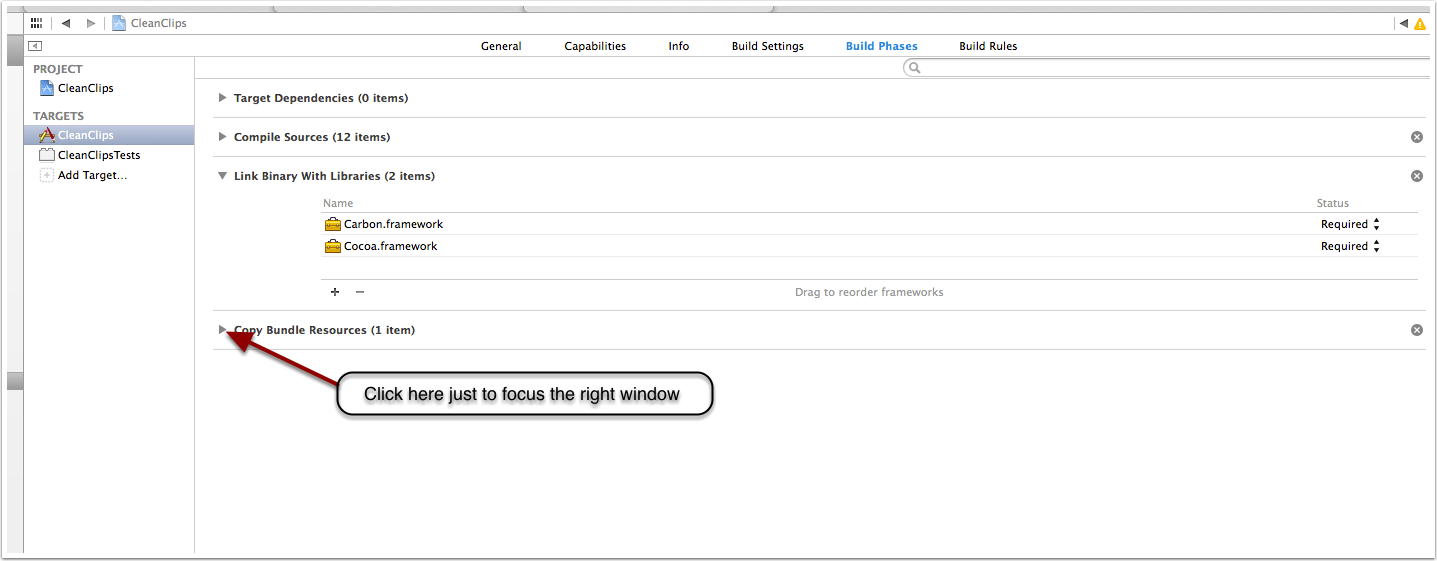Screen dimensions: 1437x561
Task: Open the Info tab
Action: click(679, 46)
